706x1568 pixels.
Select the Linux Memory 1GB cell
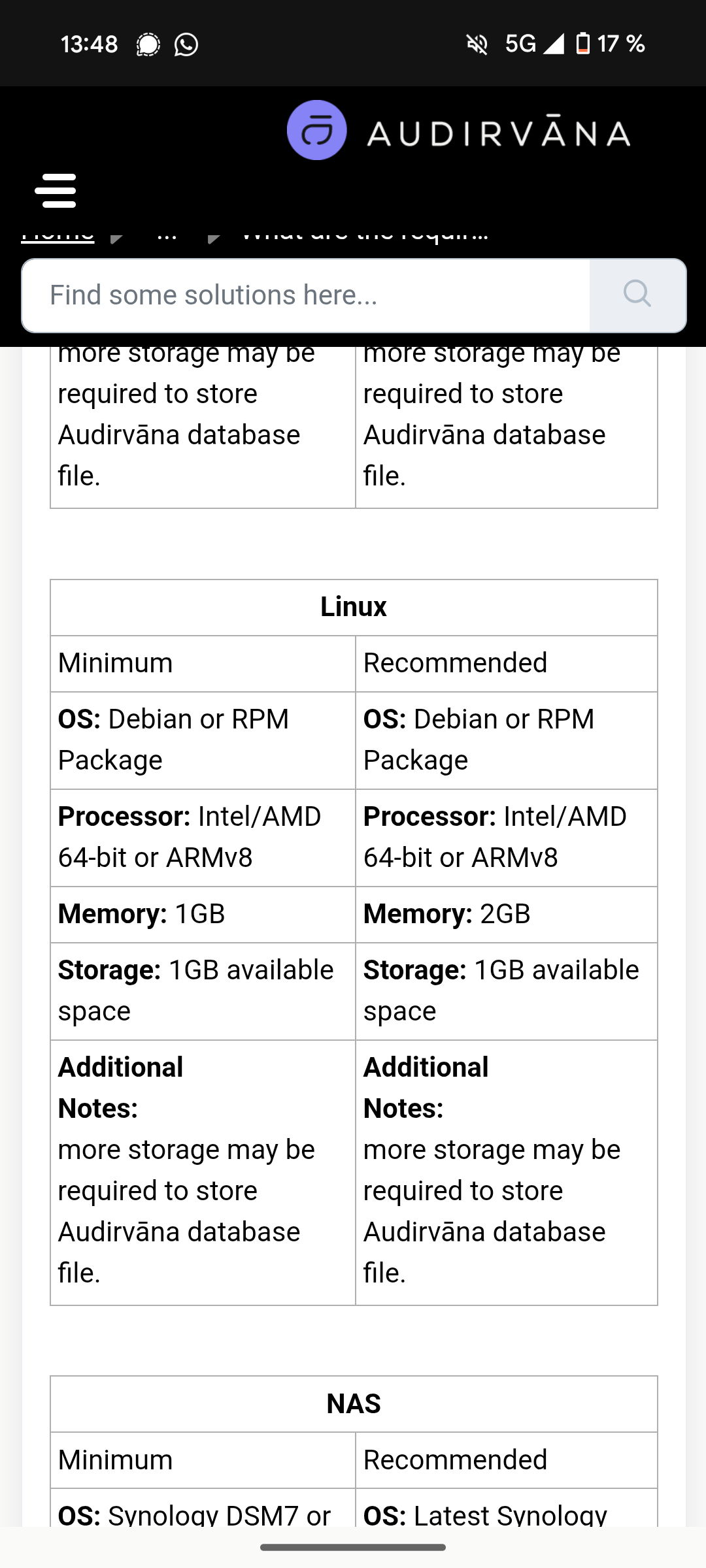[203, 914]
